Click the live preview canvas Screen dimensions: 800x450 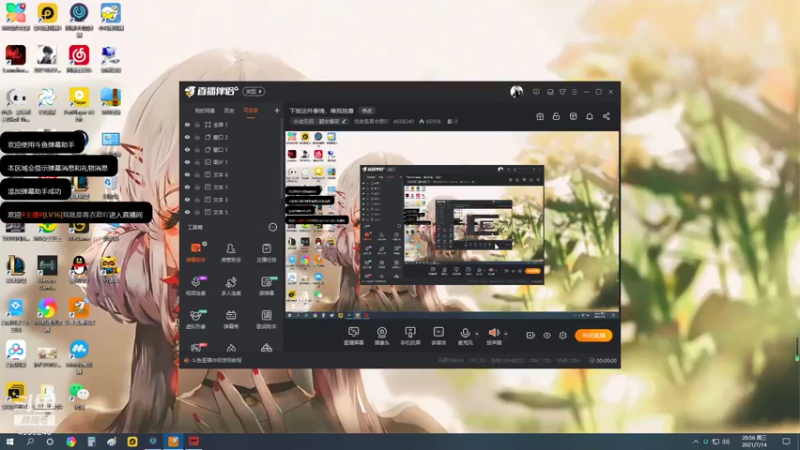click(x=452, y=225)
